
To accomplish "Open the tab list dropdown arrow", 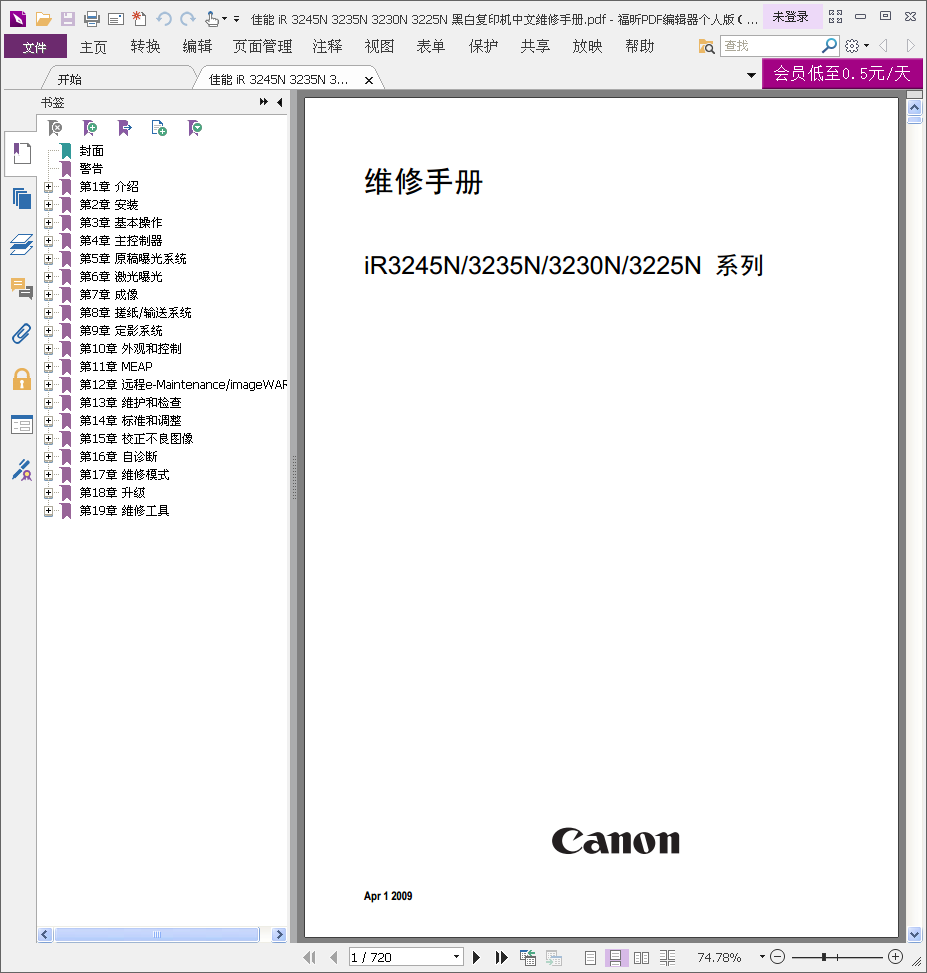I will [751, 75].
